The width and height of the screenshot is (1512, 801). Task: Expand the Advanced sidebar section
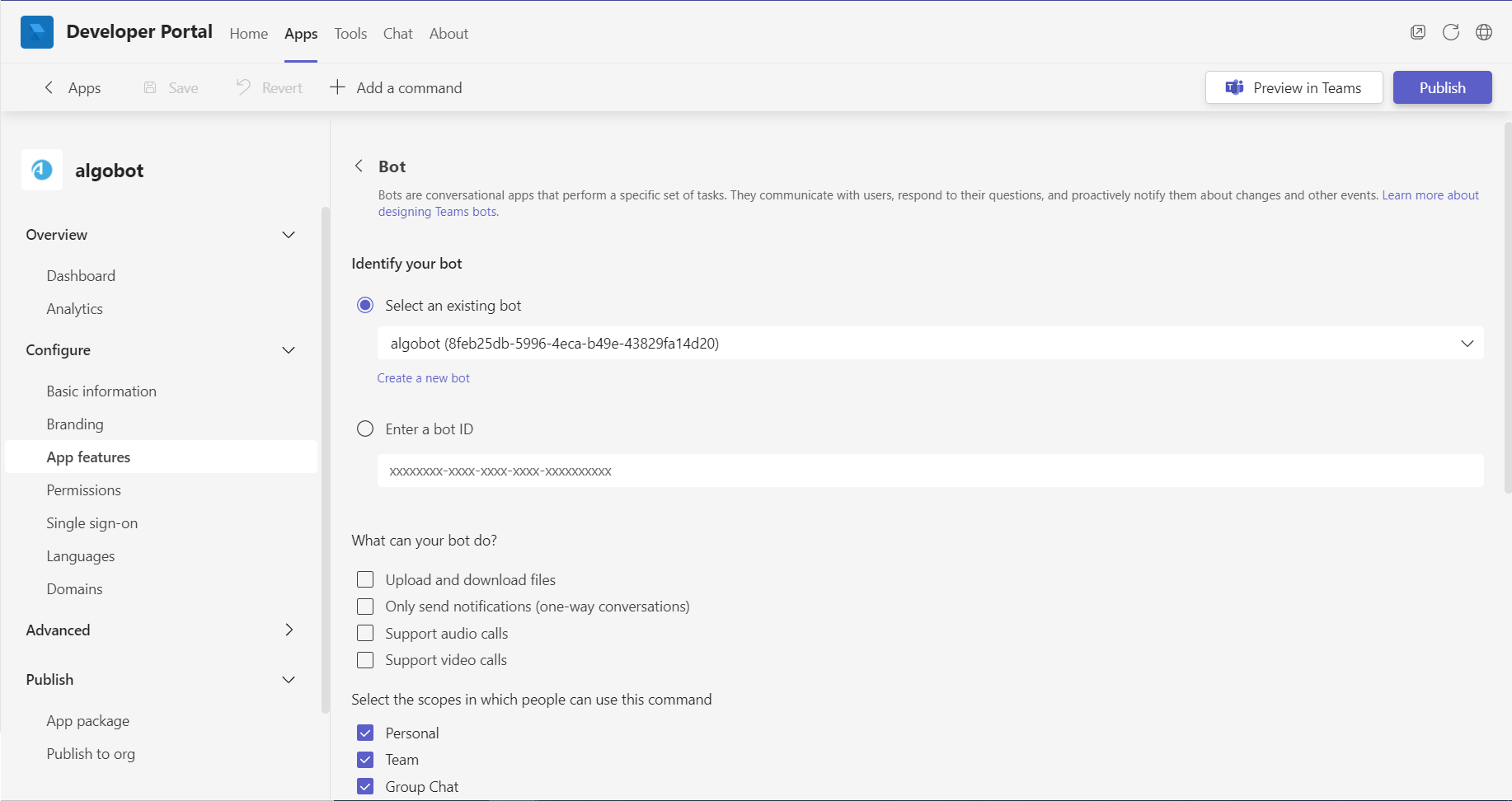289,630
